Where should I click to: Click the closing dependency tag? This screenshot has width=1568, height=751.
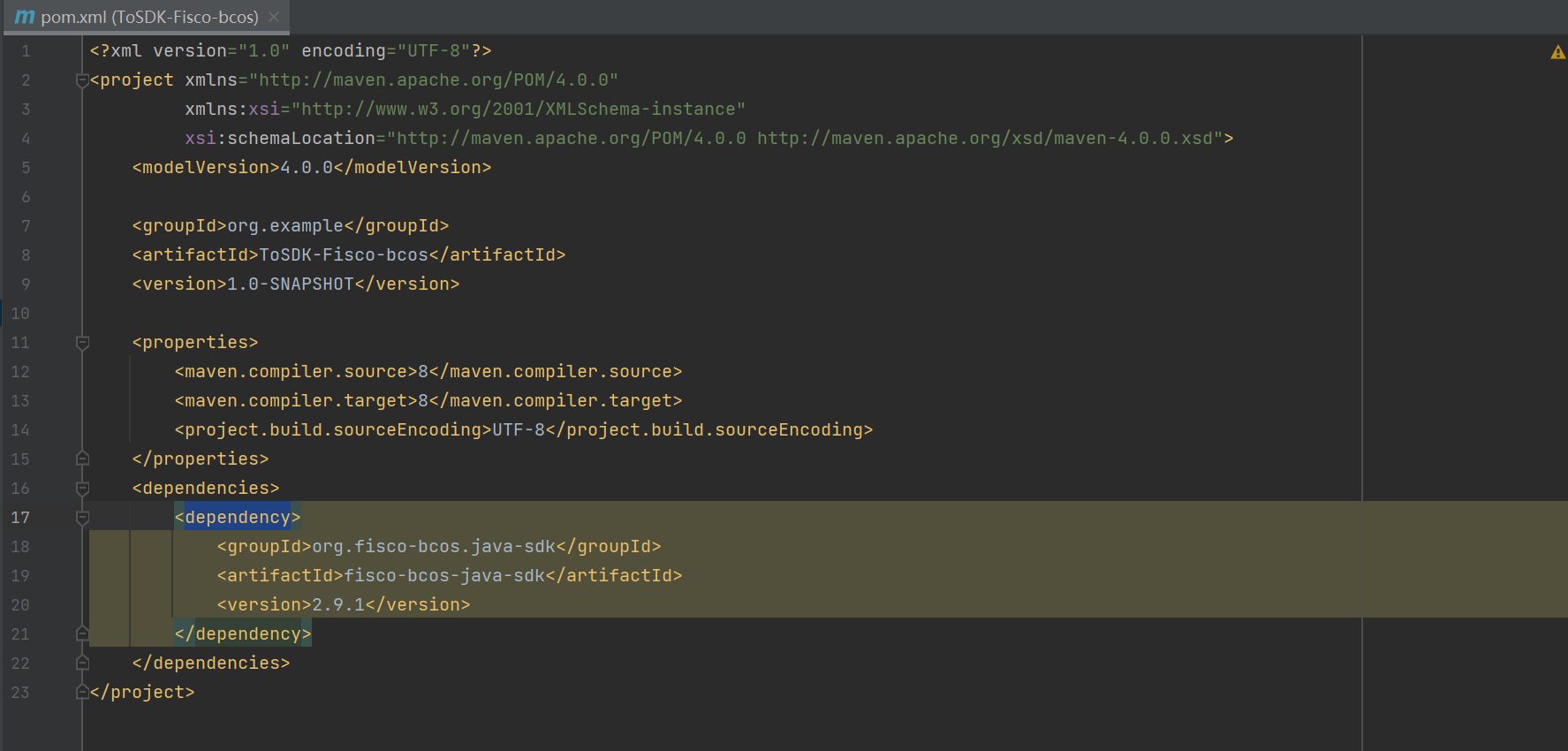243,634
